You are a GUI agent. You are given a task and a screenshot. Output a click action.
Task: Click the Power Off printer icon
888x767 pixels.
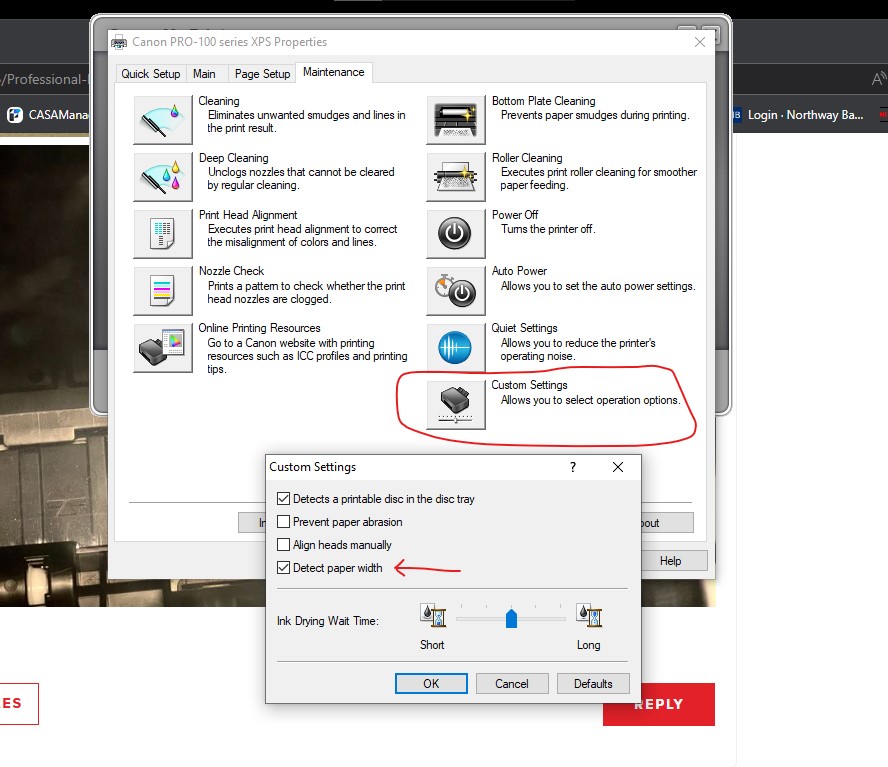point(455,233)
